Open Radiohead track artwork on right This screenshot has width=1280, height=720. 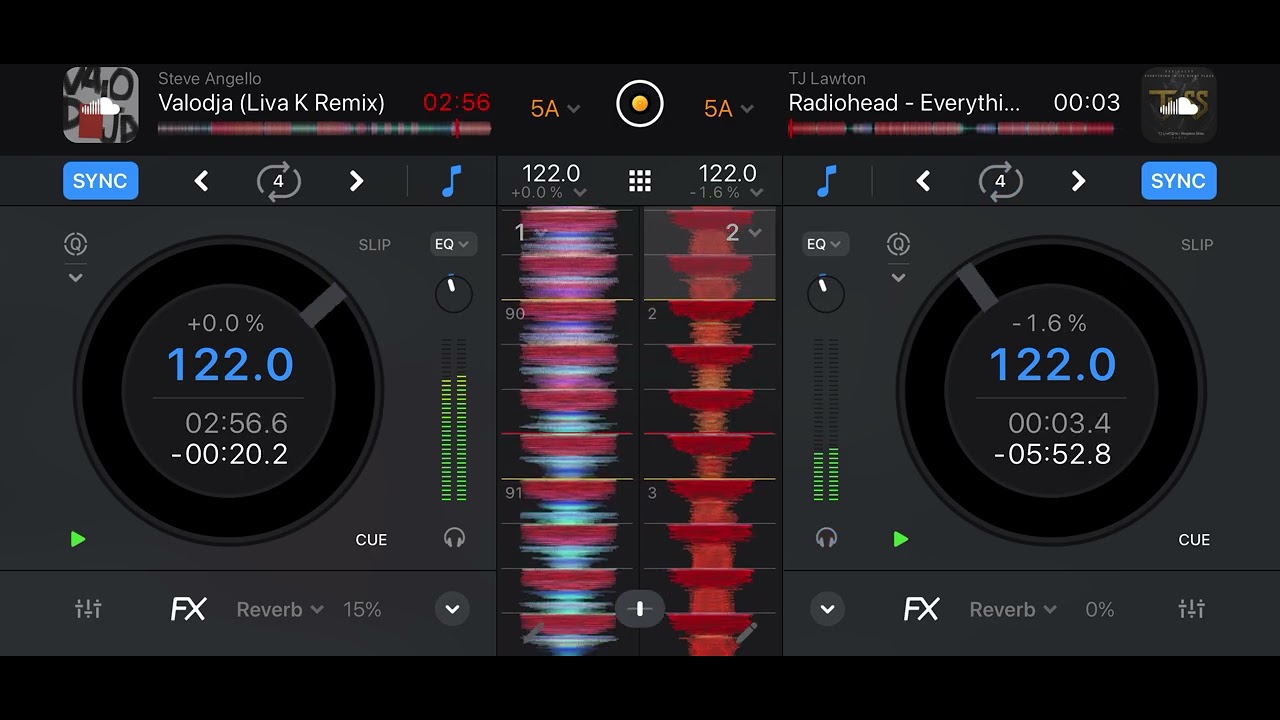coord(1179,105)
